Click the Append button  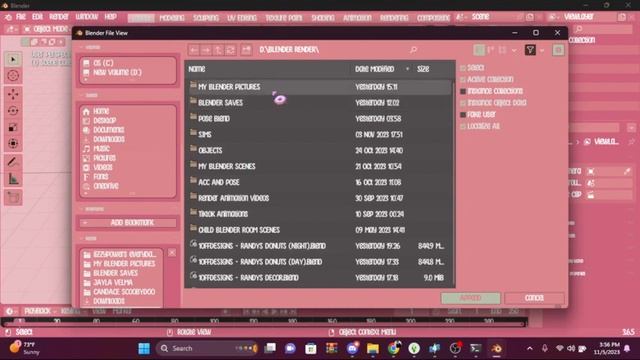471,298
